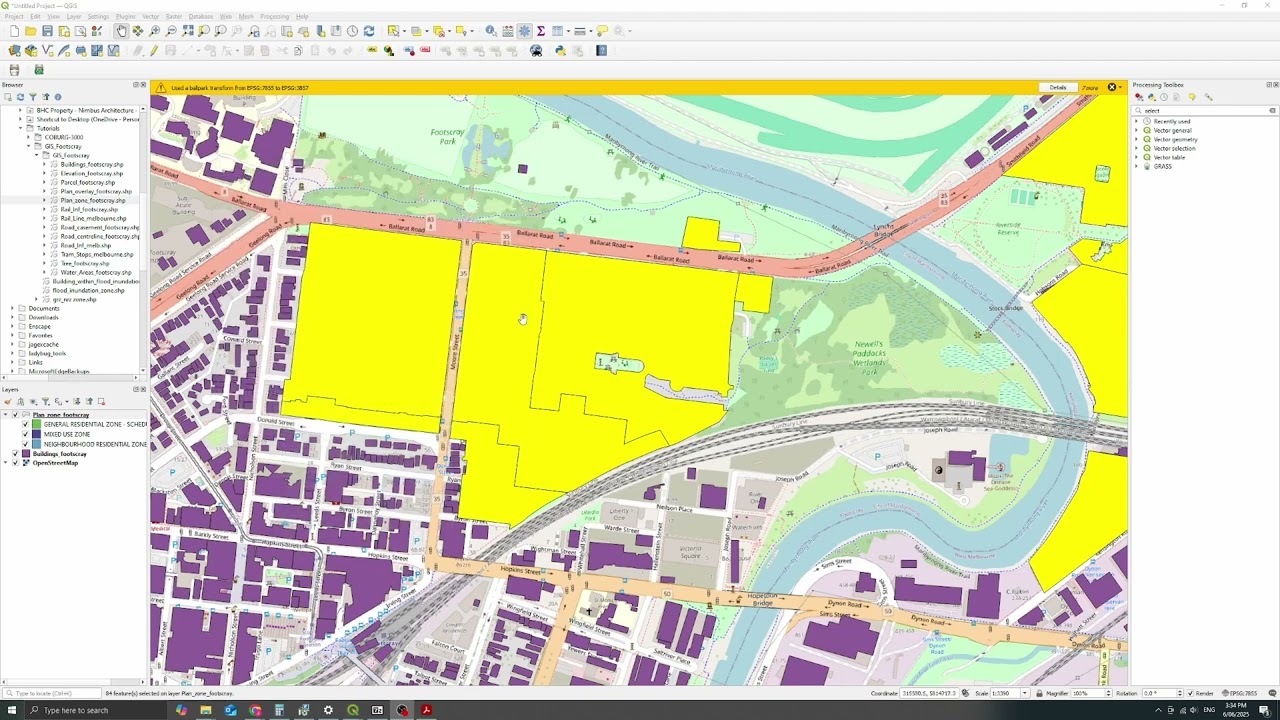Toggle Buildings_footscray layer visibility
This screenshot has width=1280, height=720.
[x=15, y=454]
